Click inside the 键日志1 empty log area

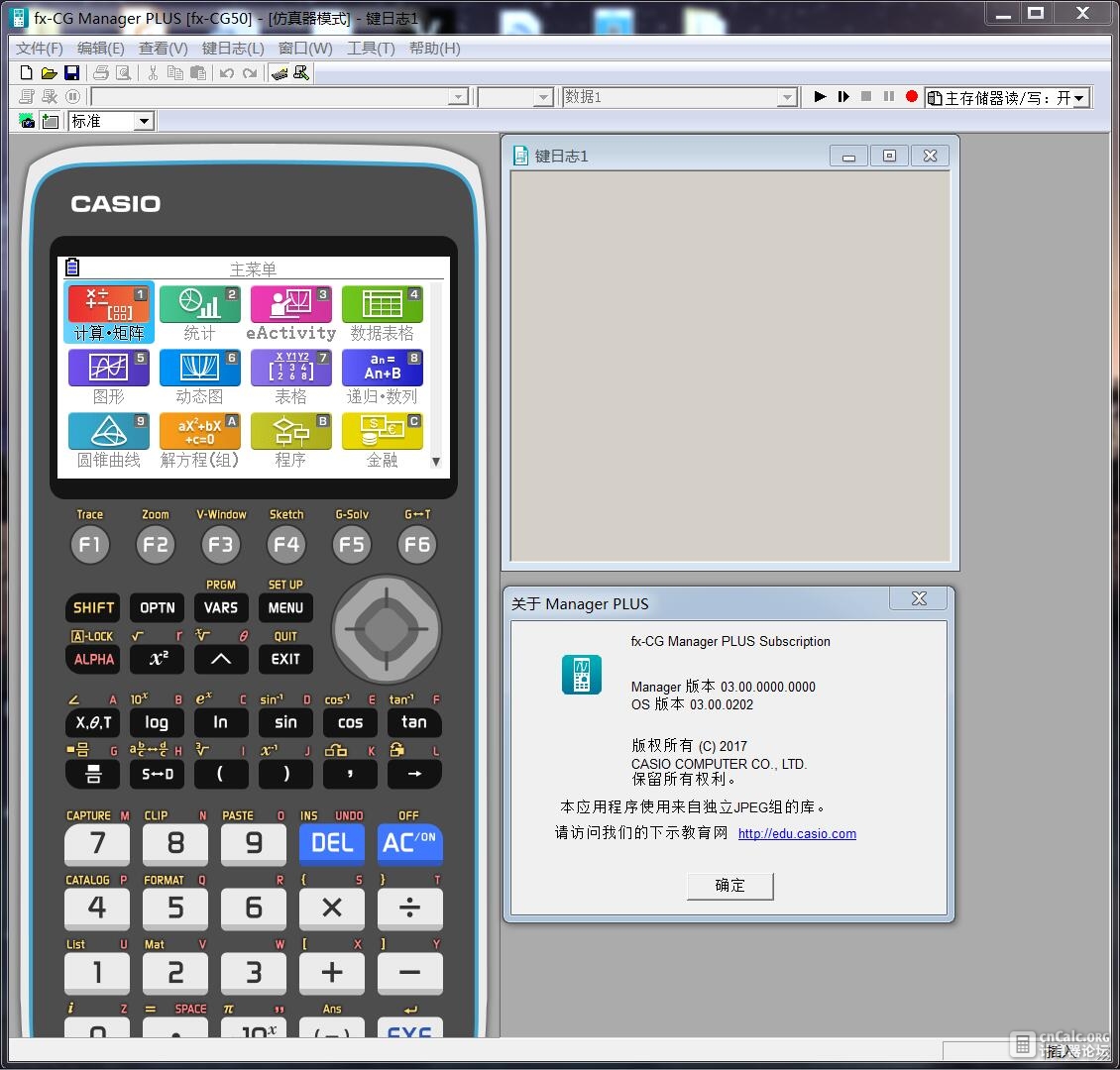click(730, 367)
